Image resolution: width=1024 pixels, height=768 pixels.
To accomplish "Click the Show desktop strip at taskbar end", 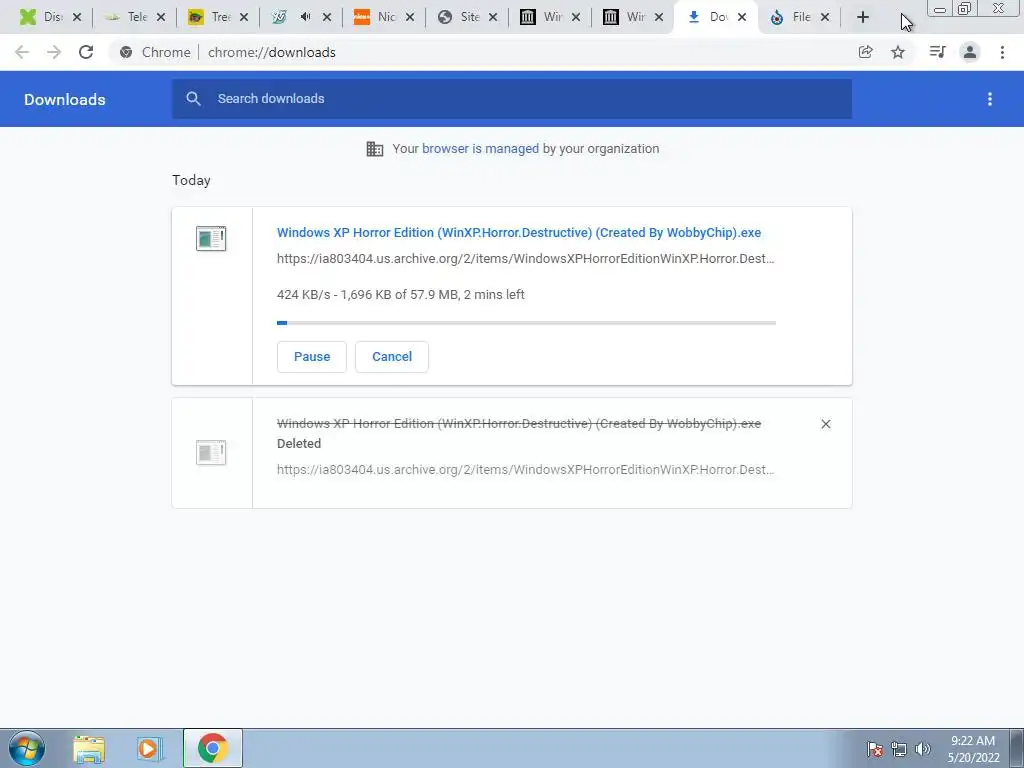I will 1017,748.
